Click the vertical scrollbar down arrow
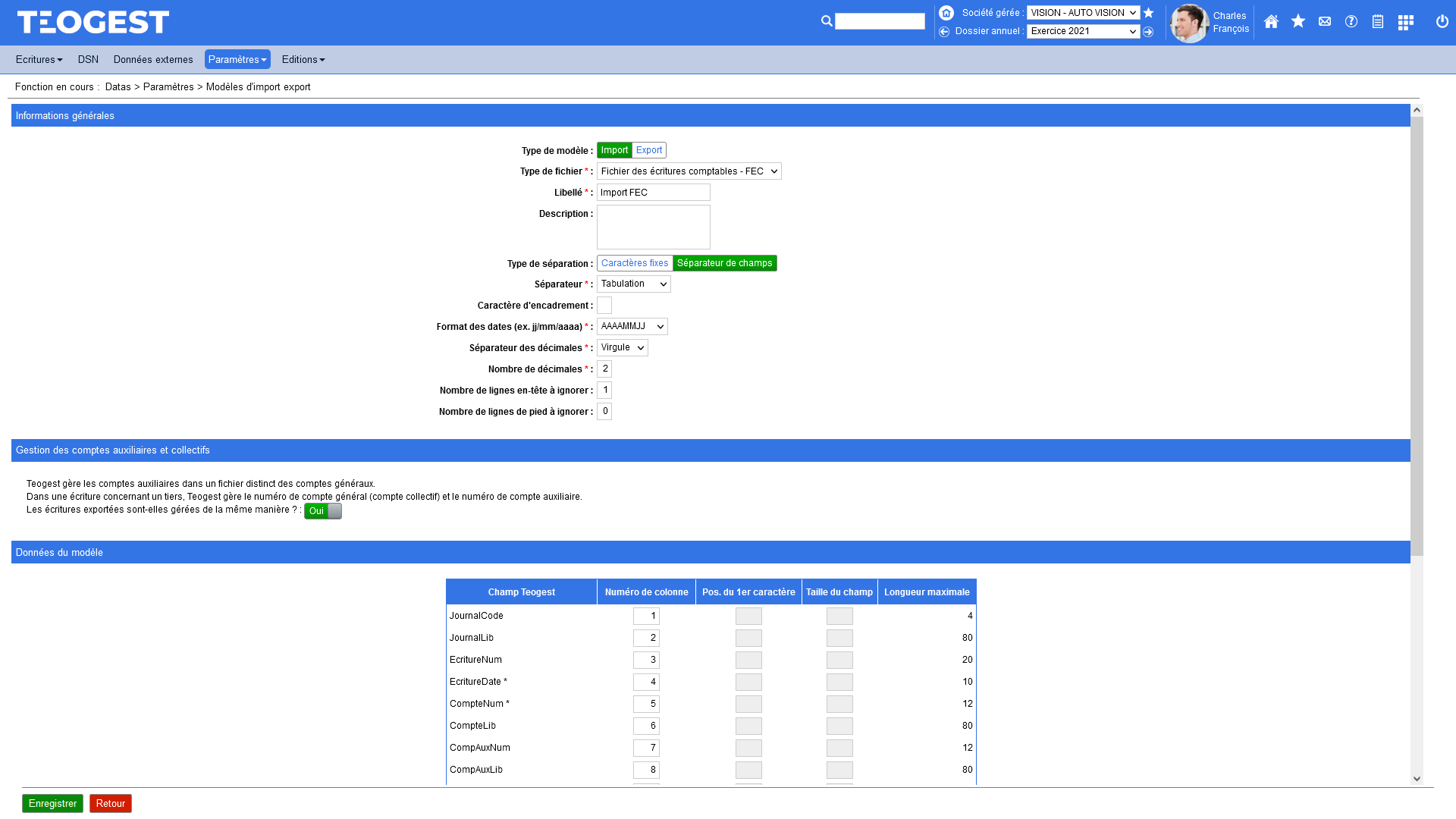Screen dimensions: 1456x819 1417,779
